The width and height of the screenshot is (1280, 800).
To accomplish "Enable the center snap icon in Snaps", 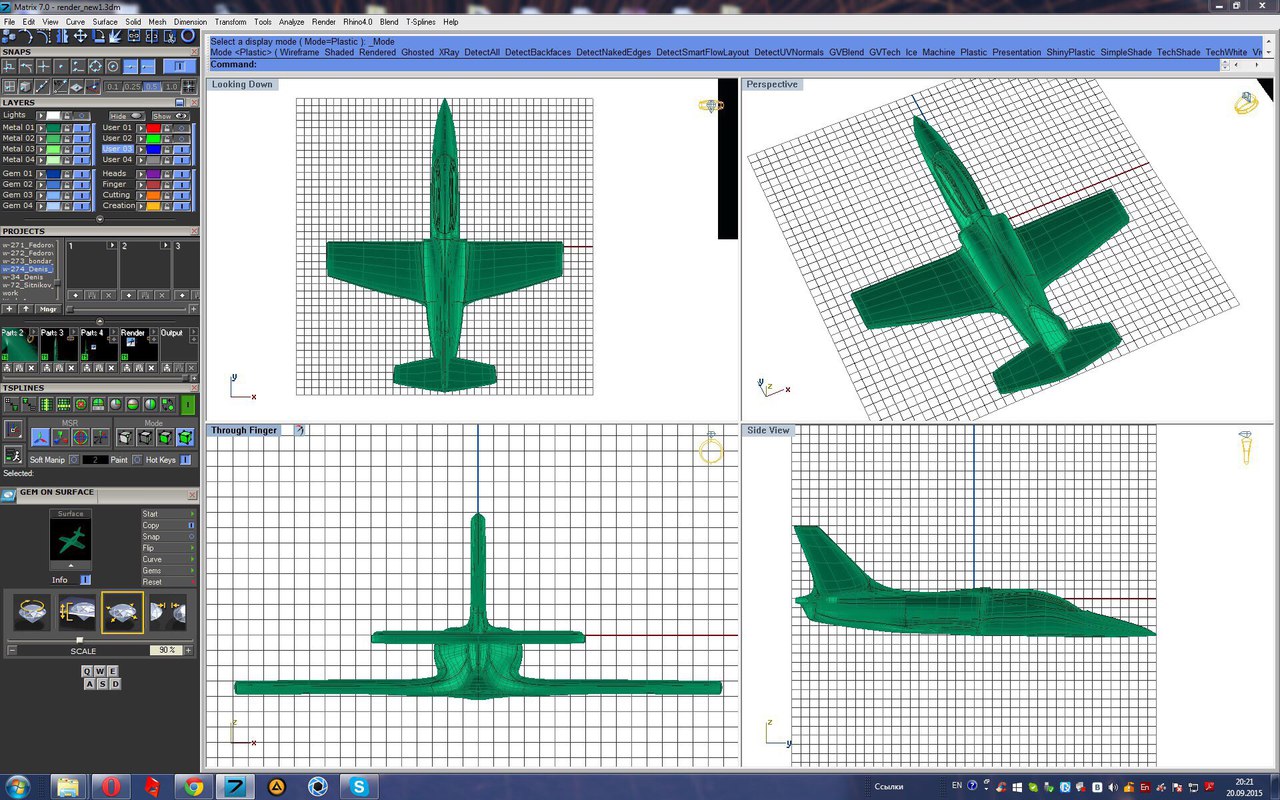I will pyautogui.click(x=113, y=66).
